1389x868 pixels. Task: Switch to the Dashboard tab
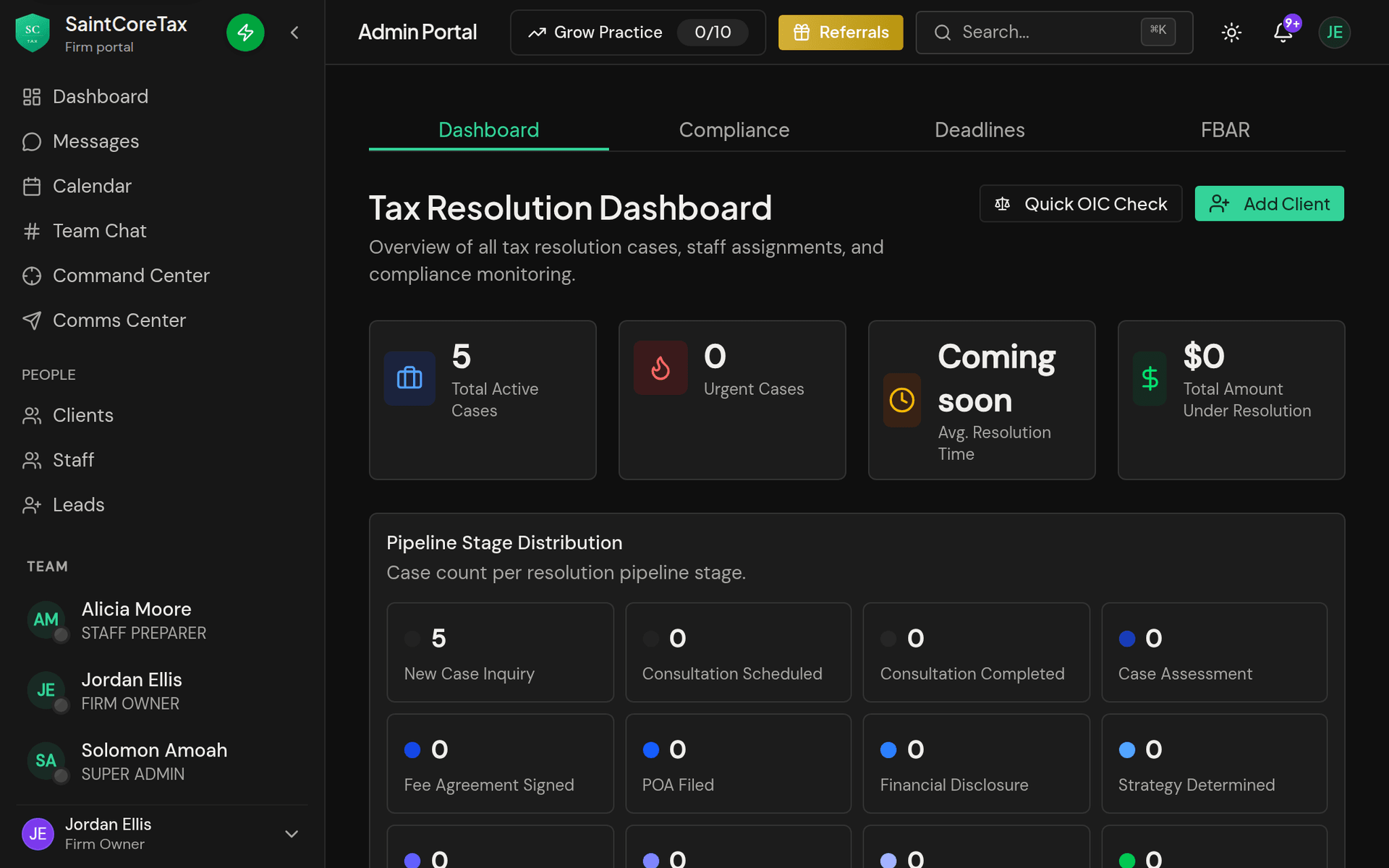coord(489,130)
